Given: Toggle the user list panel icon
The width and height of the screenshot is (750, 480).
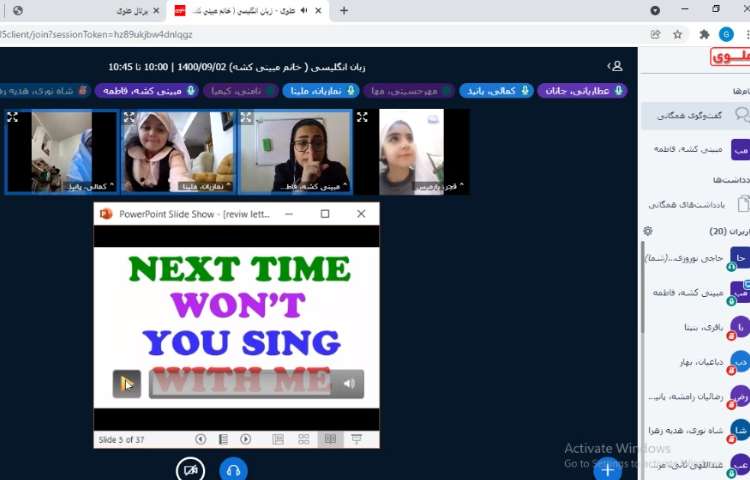Looking at the screenshot, I should (x=617, y=66).
